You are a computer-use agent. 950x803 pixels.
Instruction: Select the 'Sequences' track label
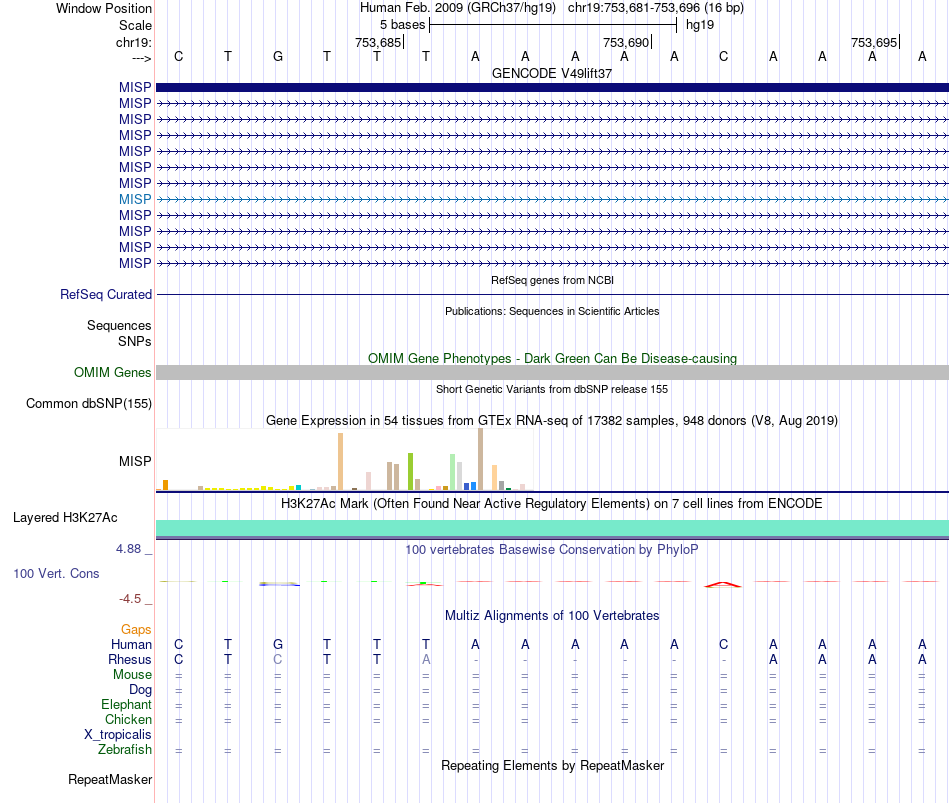119,325
